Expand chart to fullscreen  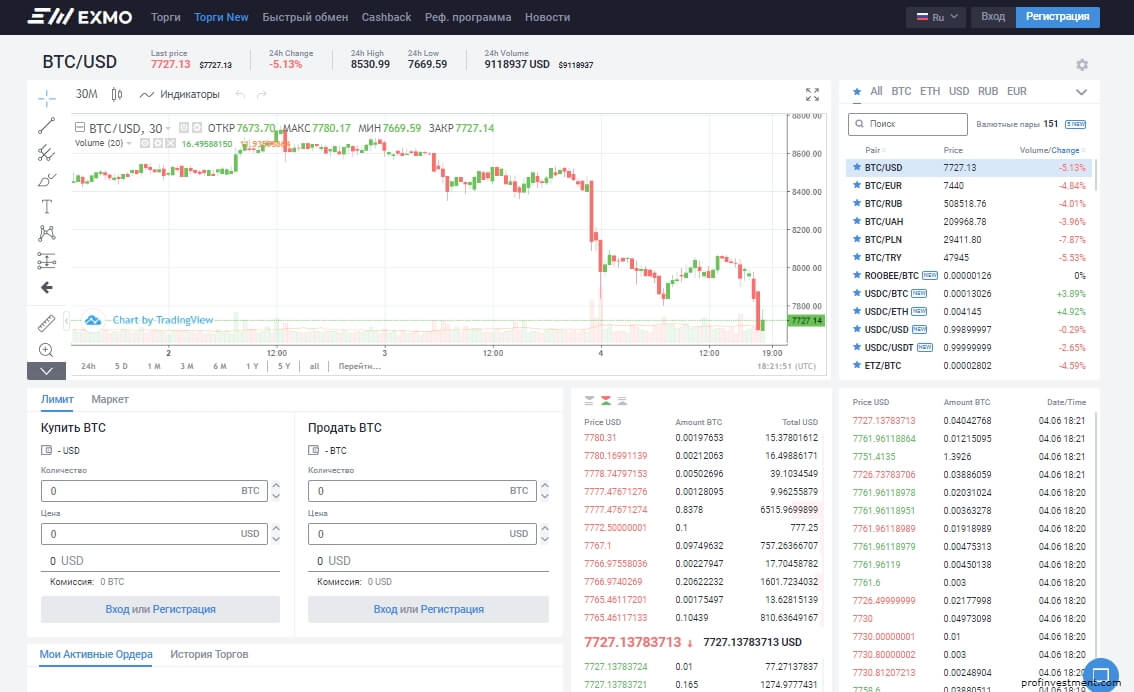[812, 95]
